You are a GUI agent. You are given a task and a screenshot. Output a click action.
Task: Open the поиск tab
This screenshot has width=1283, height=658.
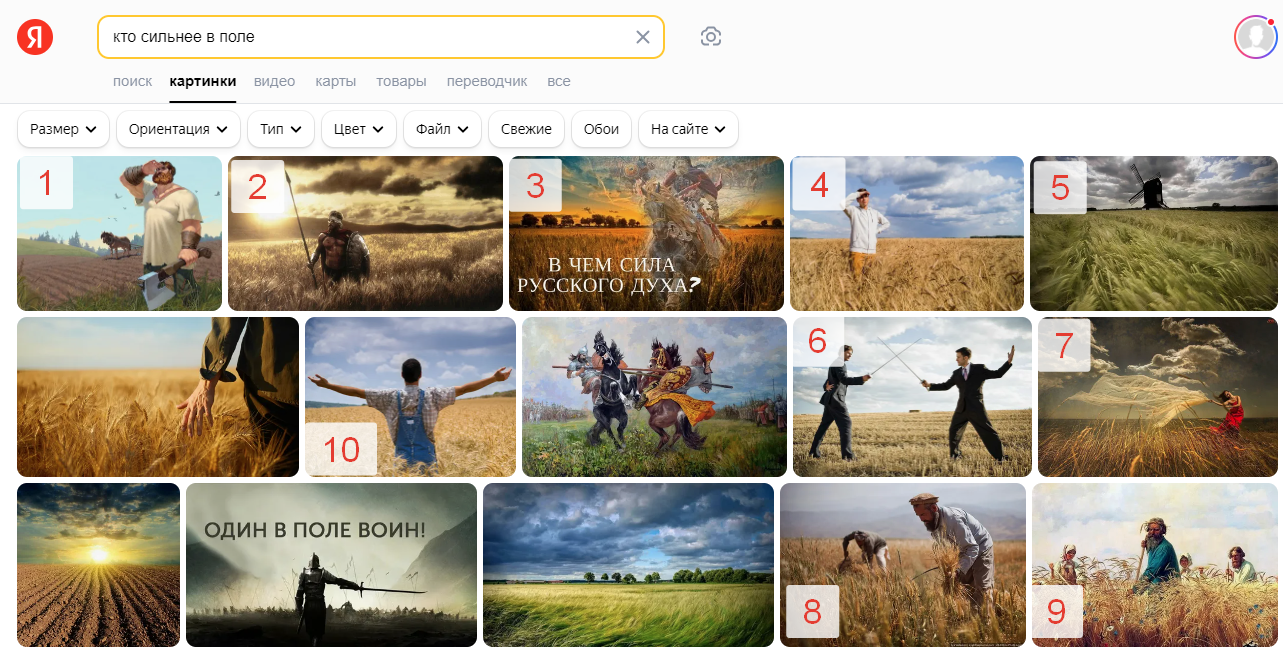click(132, 81)
